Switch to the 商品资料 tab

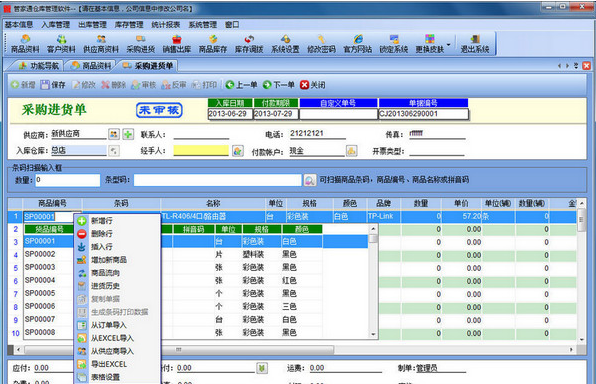tap(91, 66)
